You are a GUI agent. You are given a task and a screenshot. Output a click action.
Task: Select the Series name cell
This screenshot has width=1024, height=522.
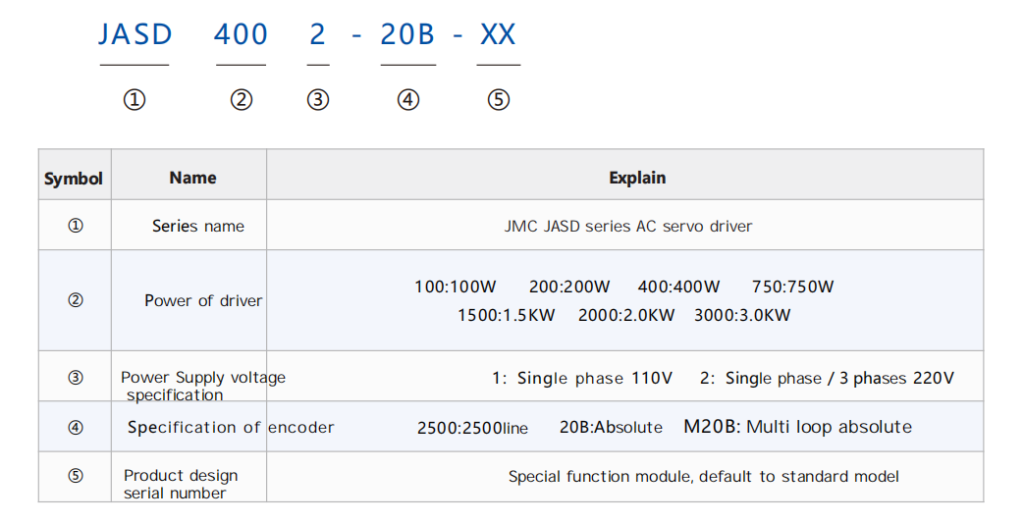(198, 226)
